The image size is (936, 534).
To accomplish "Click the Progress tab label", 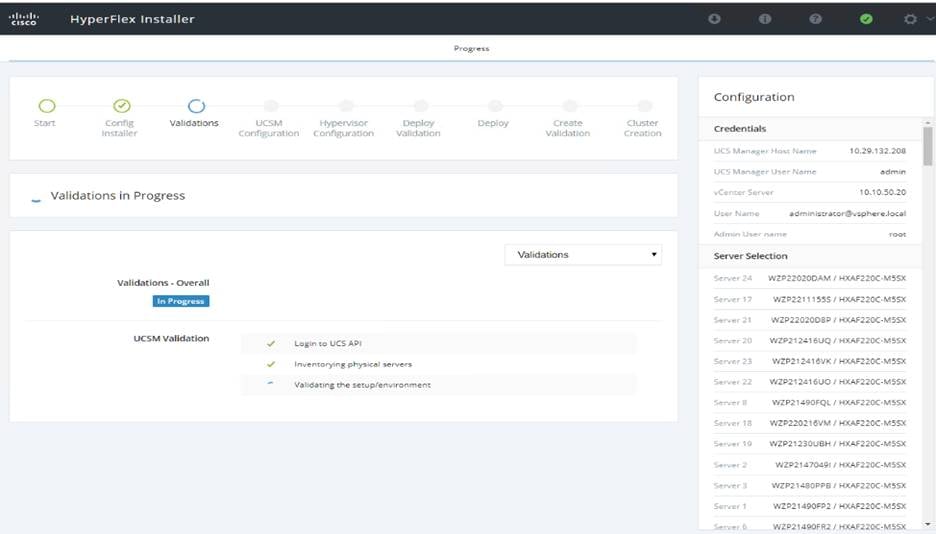I will [x=472, y=48].
